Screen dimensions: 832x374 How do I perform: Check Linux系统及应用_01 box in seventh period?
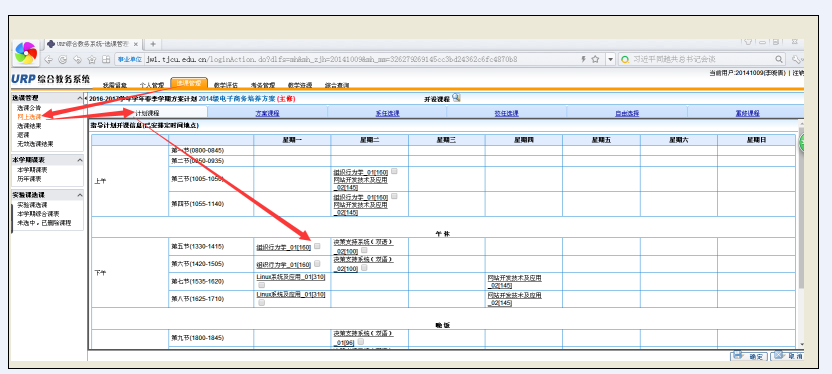coord(262,285)
